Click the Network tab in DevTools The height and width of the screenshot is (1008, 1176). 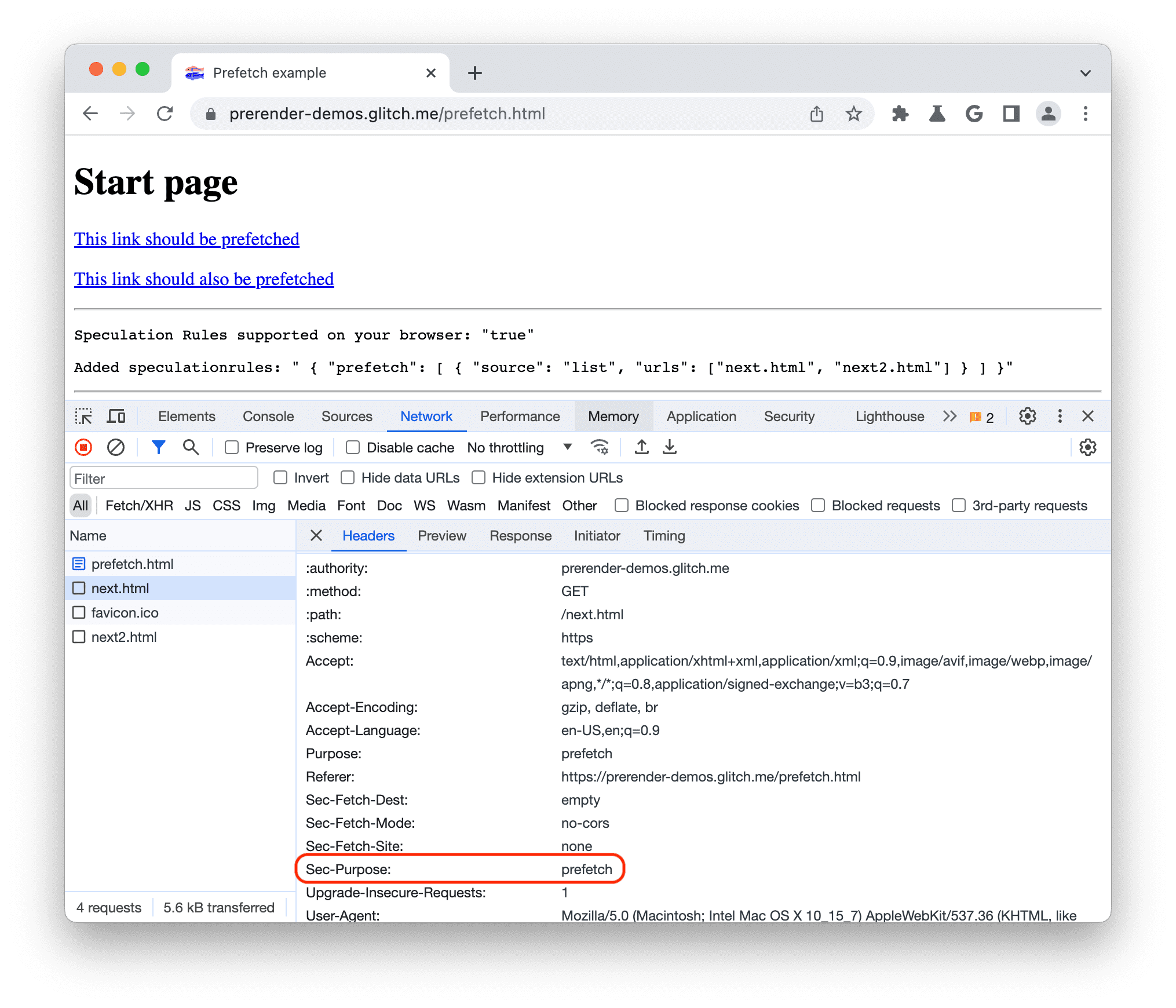click(x=426, y=417)
